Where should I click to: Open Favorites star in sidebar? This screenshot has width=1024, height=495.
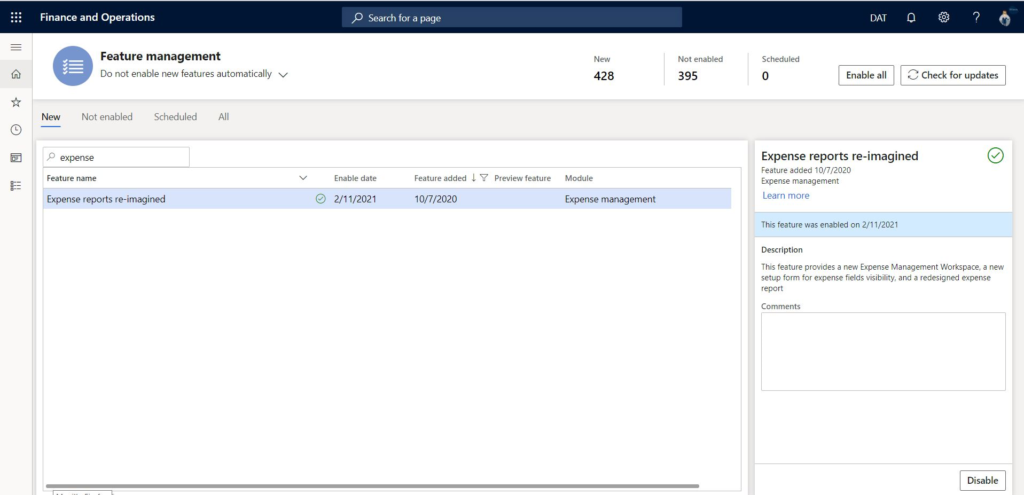(x=16, y=102)
